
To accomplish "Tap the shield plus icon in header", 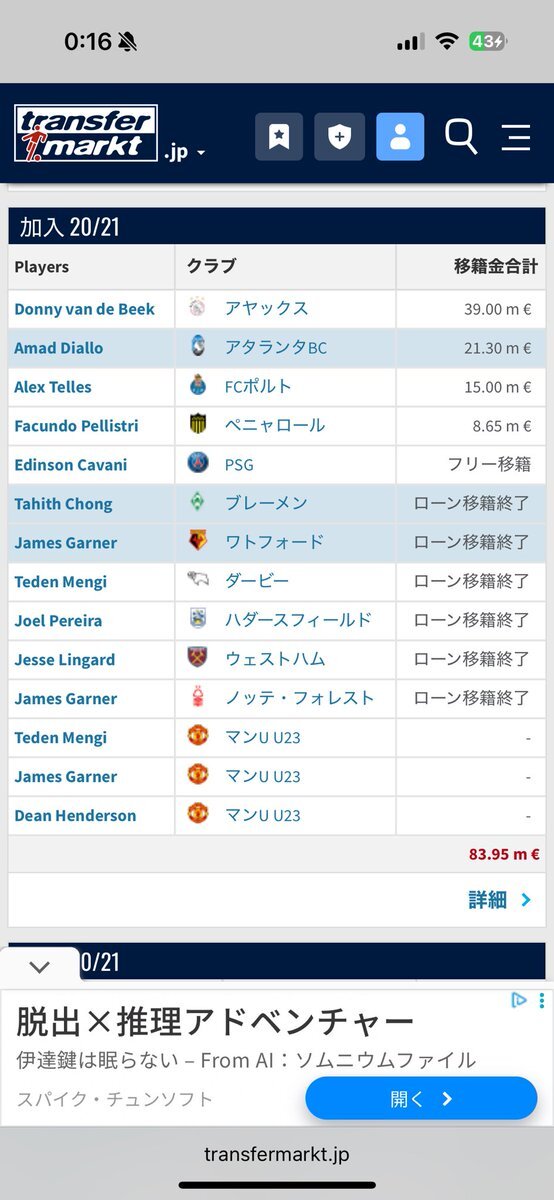I will [x=340, y=137].
